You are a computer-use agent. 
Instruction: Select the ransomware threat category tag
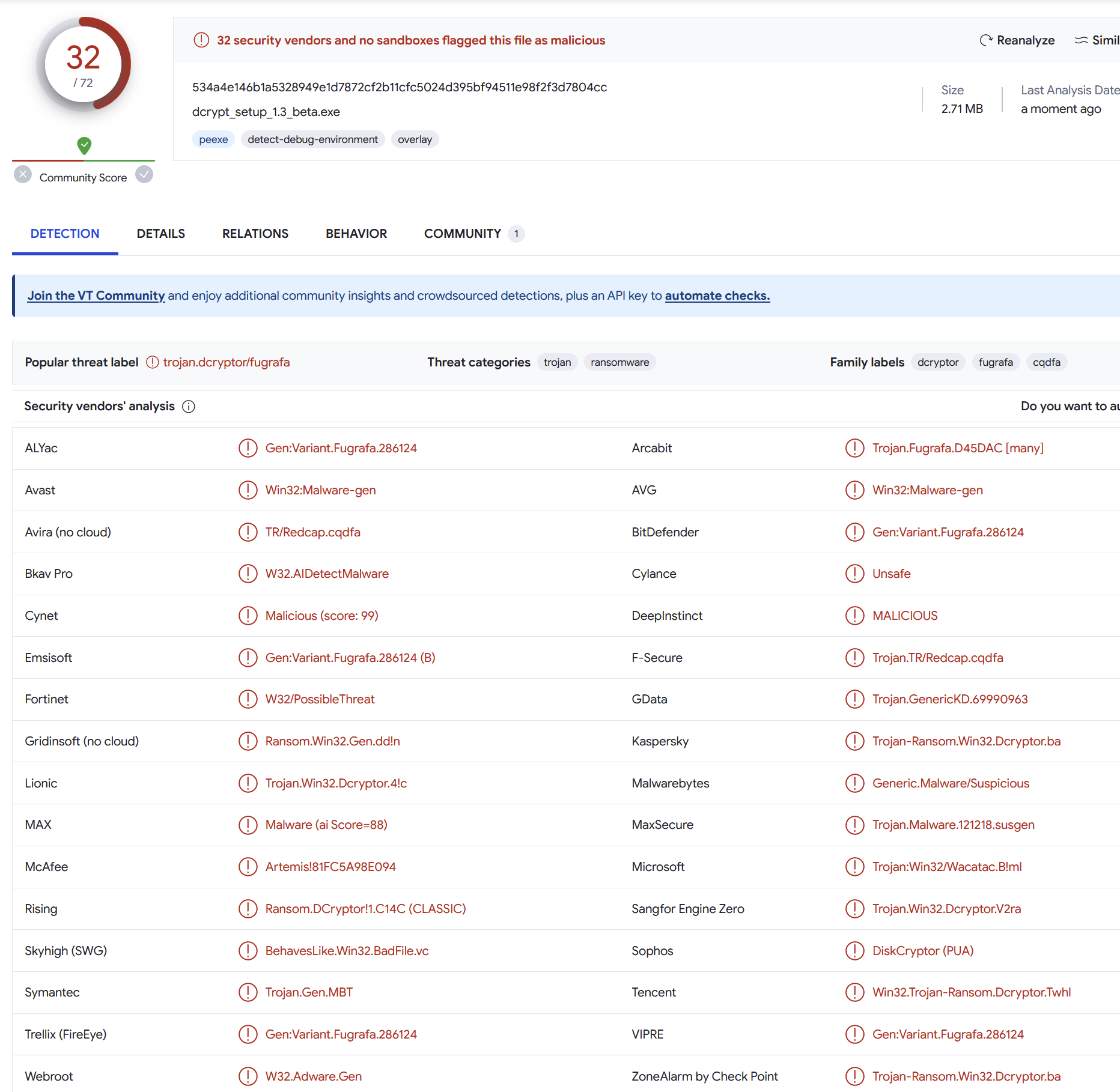click(619, 362)
